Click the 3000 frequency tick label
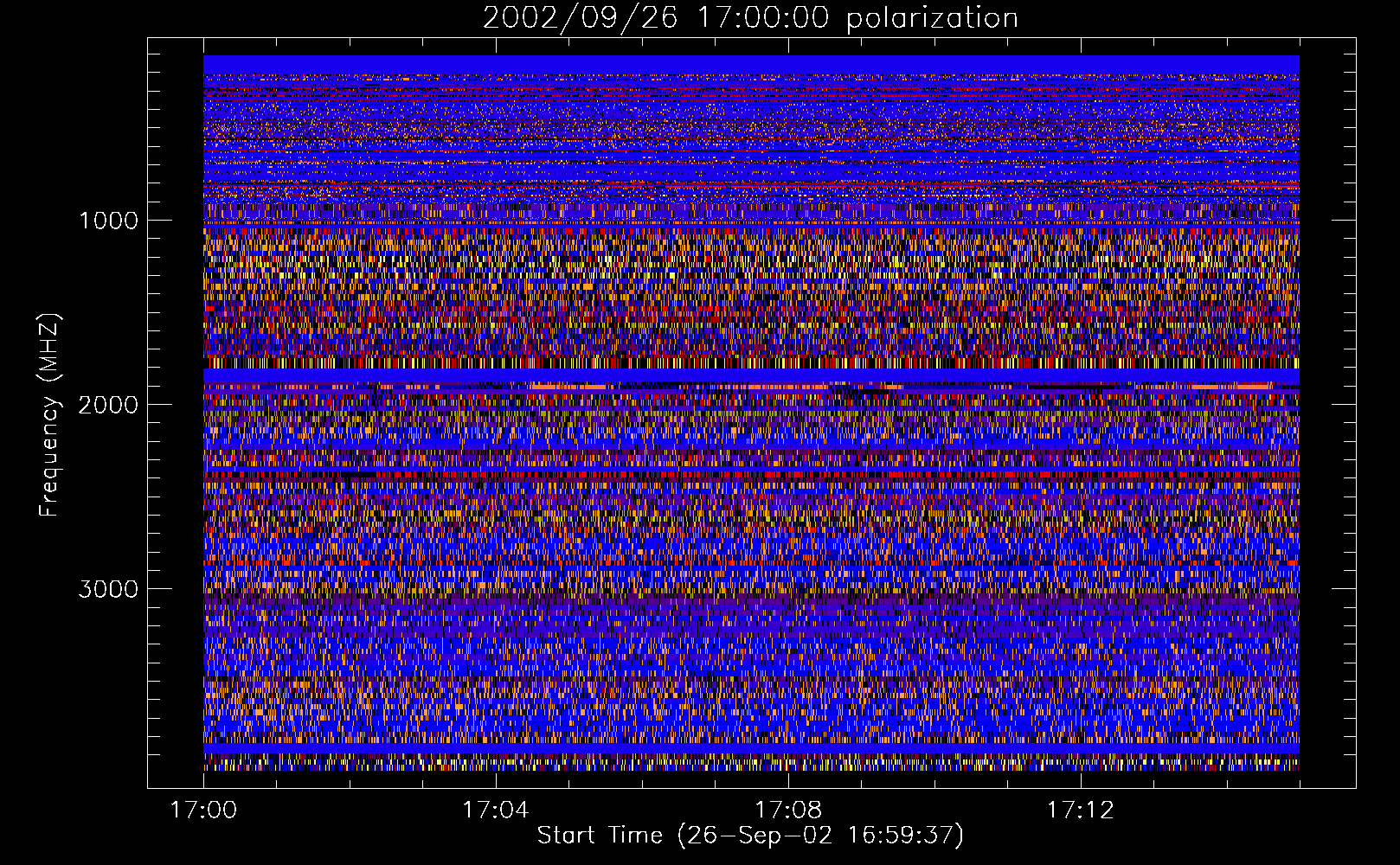Screen dimensions: 1400x865 (x=108, y=589)
